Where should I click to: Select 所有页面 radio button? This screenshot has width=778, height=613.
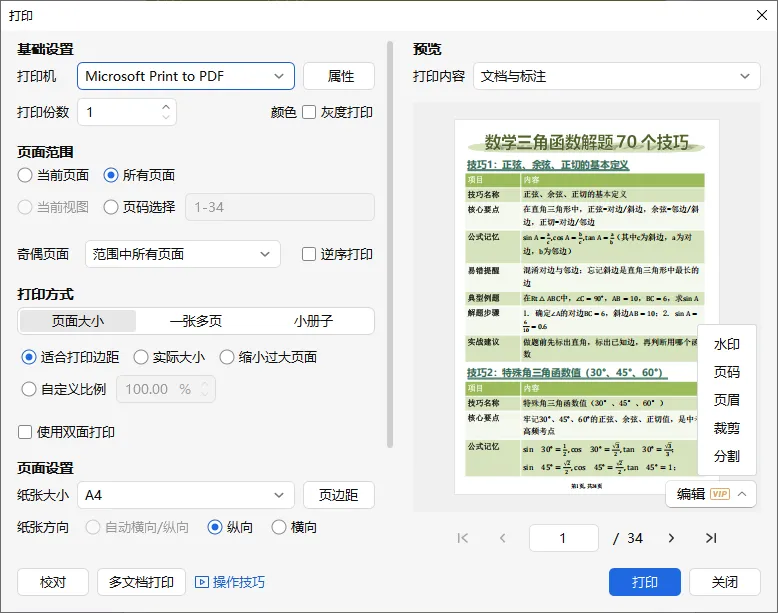(x=111, y=175)
